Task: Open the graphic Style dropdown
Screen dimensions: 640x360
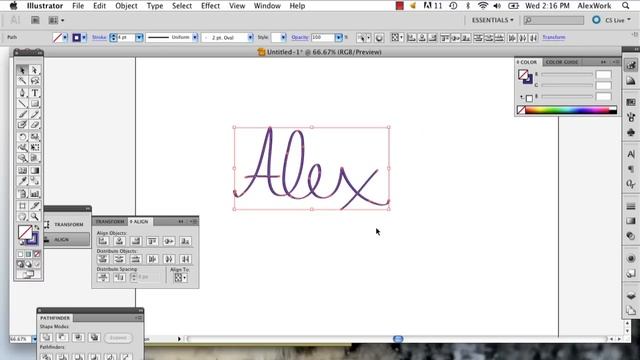Action: [283, 38]
